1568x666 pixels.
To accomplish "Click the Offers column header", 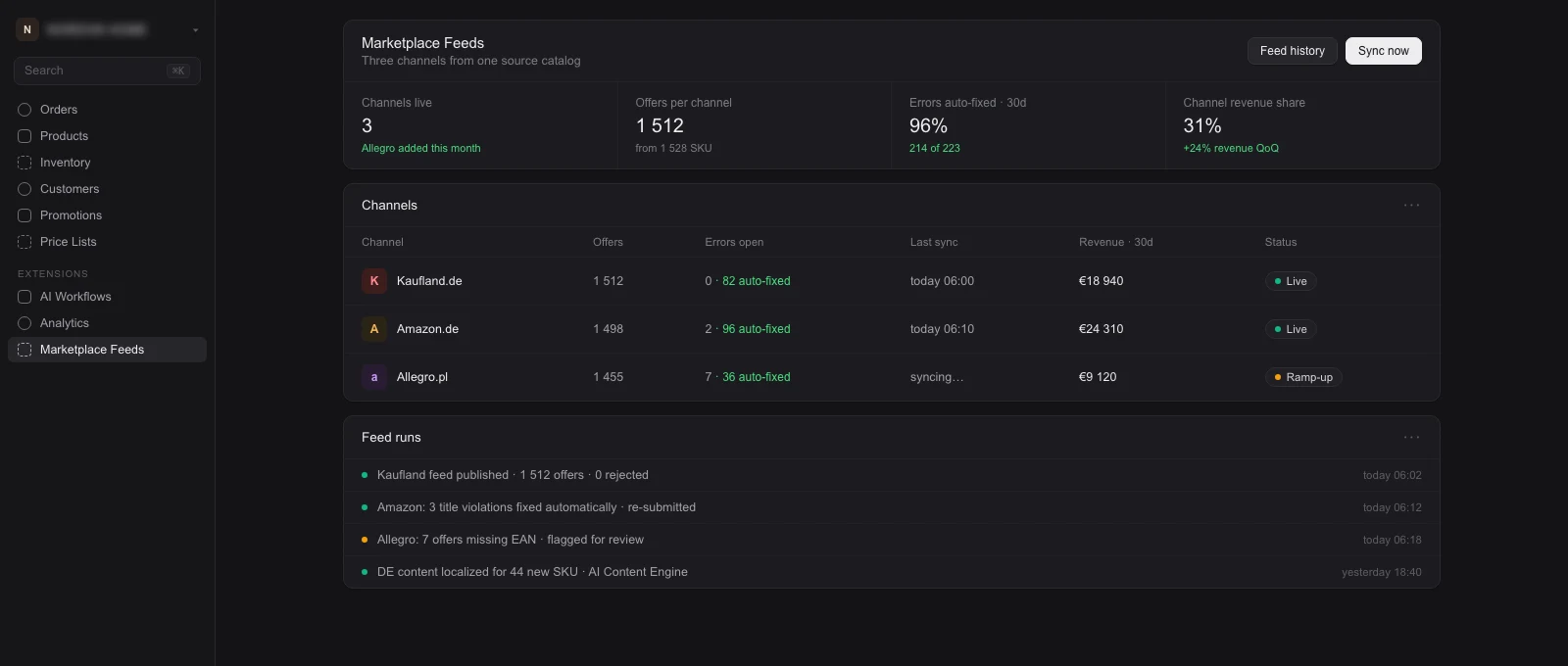I will tap(608, 242).
